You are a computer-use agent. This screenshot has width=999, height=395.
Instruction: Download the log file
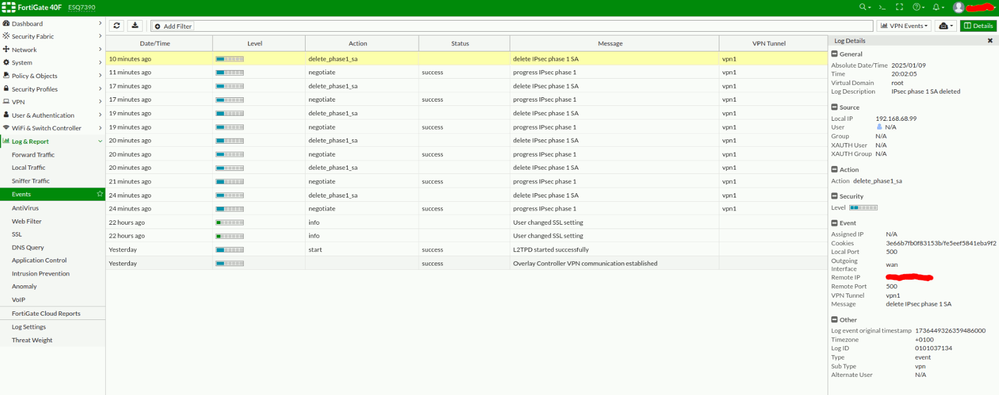(134, 25)
